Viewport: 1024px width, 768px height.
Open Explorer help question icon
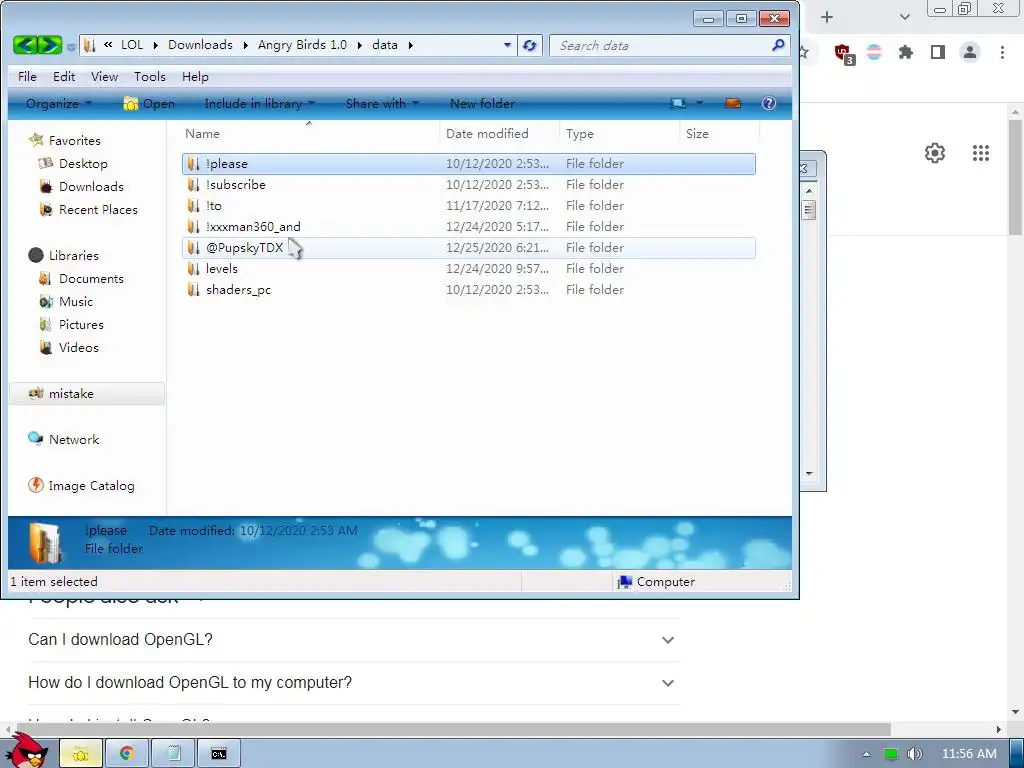click(769, 103)
